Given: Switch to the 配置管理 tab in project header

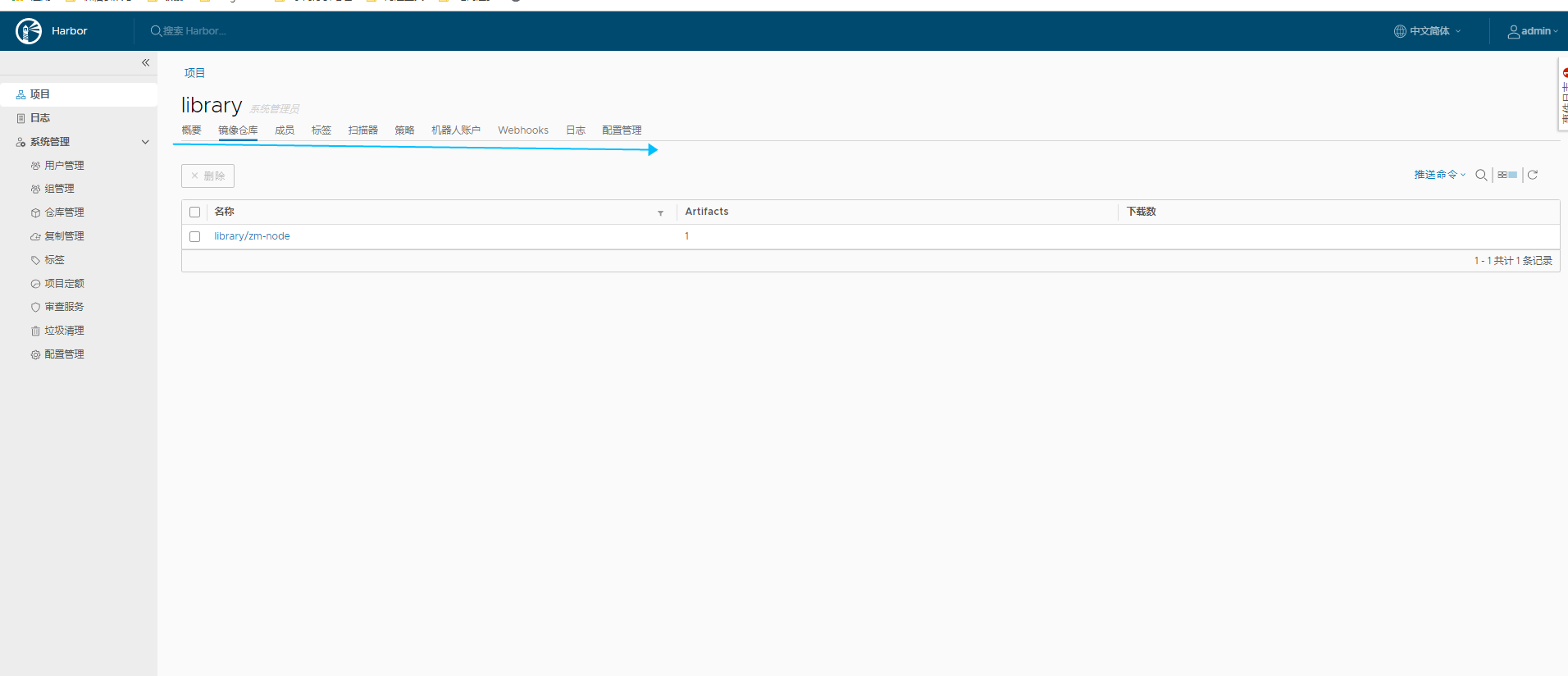Looking at the screenshot, I should coord(622,130).
